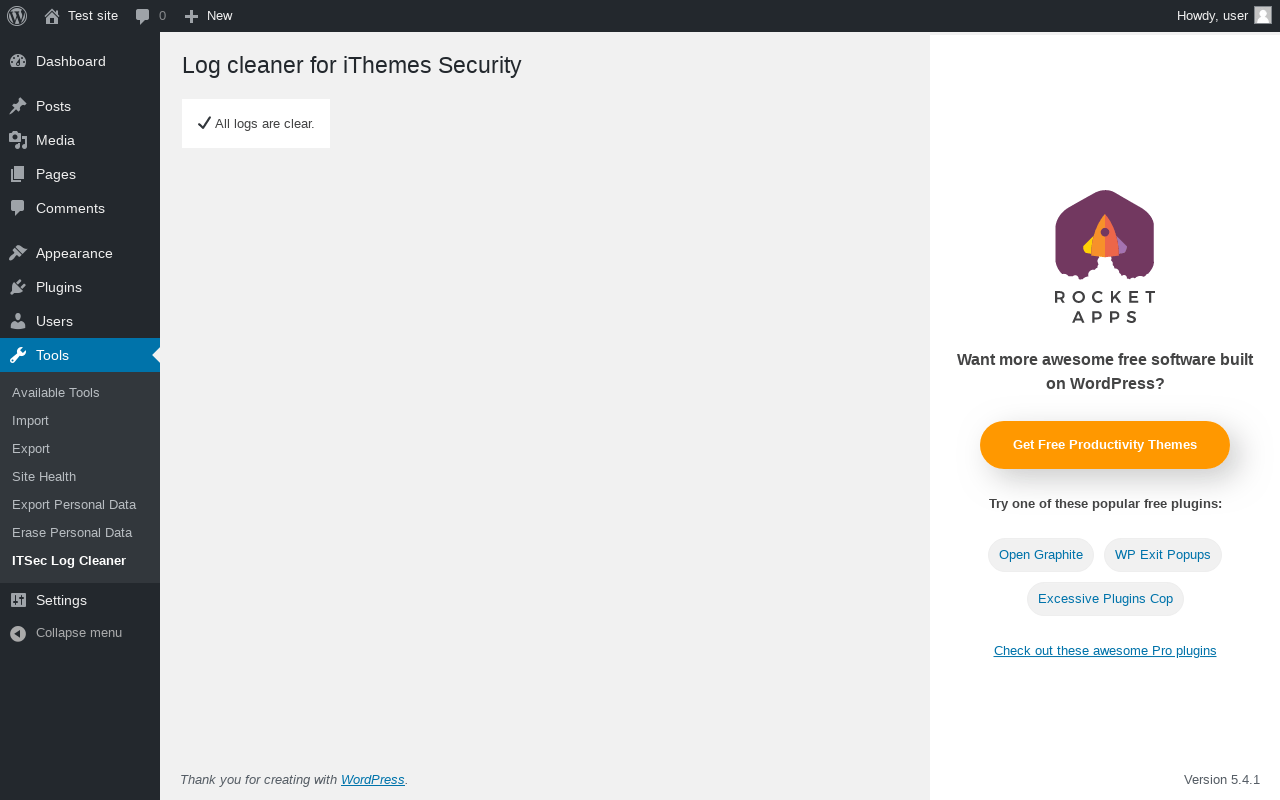
Task: Open the WP Exit Popups plugin link
Action: [1163, 555]
